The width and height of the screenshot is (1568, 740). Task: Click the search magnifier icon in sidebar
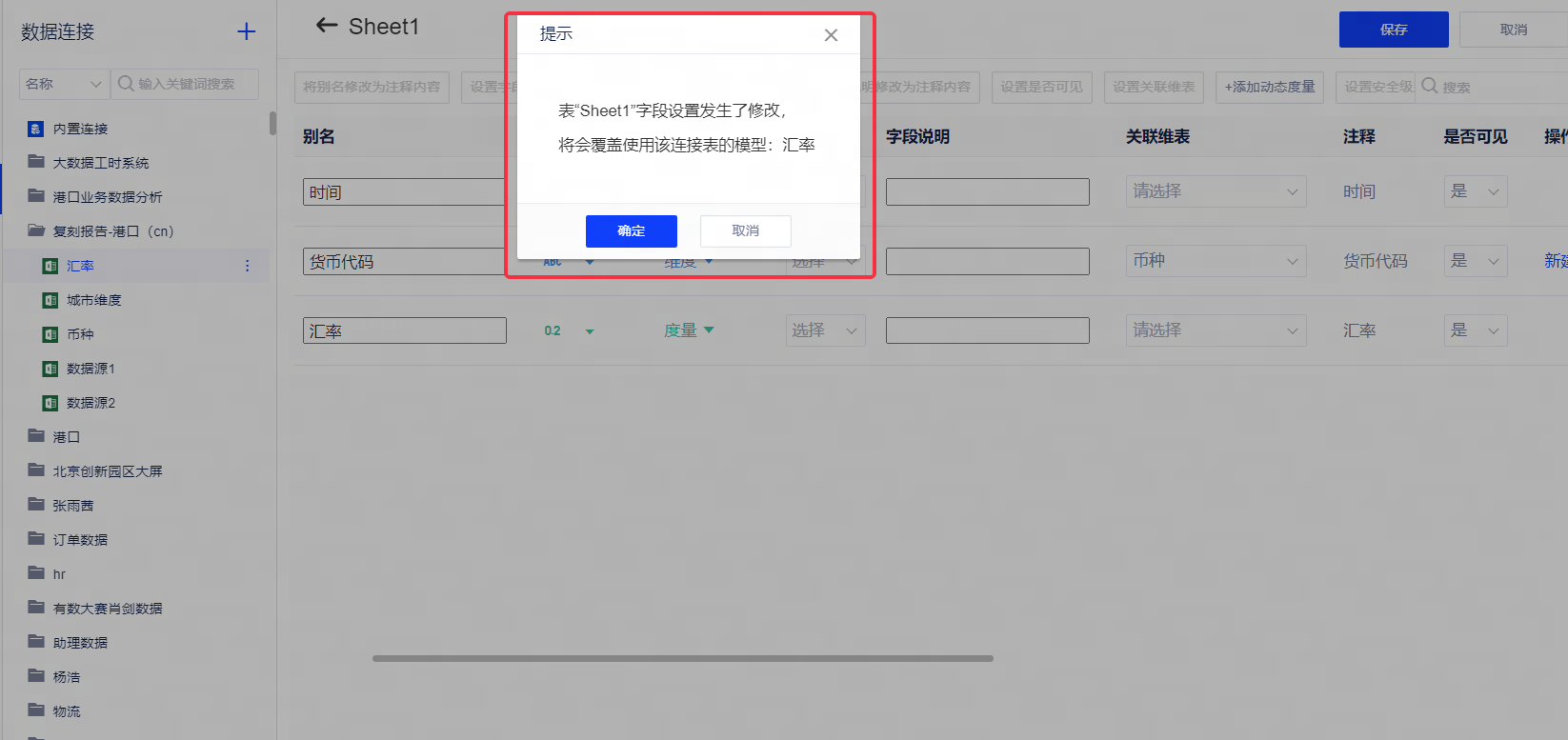click(x=126, y=84)
